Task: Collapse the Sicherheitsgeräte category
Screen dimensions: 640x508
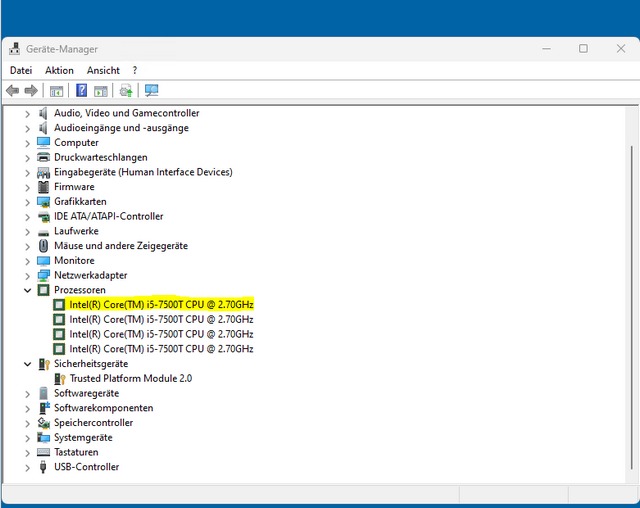Action: tap(27, 364)
